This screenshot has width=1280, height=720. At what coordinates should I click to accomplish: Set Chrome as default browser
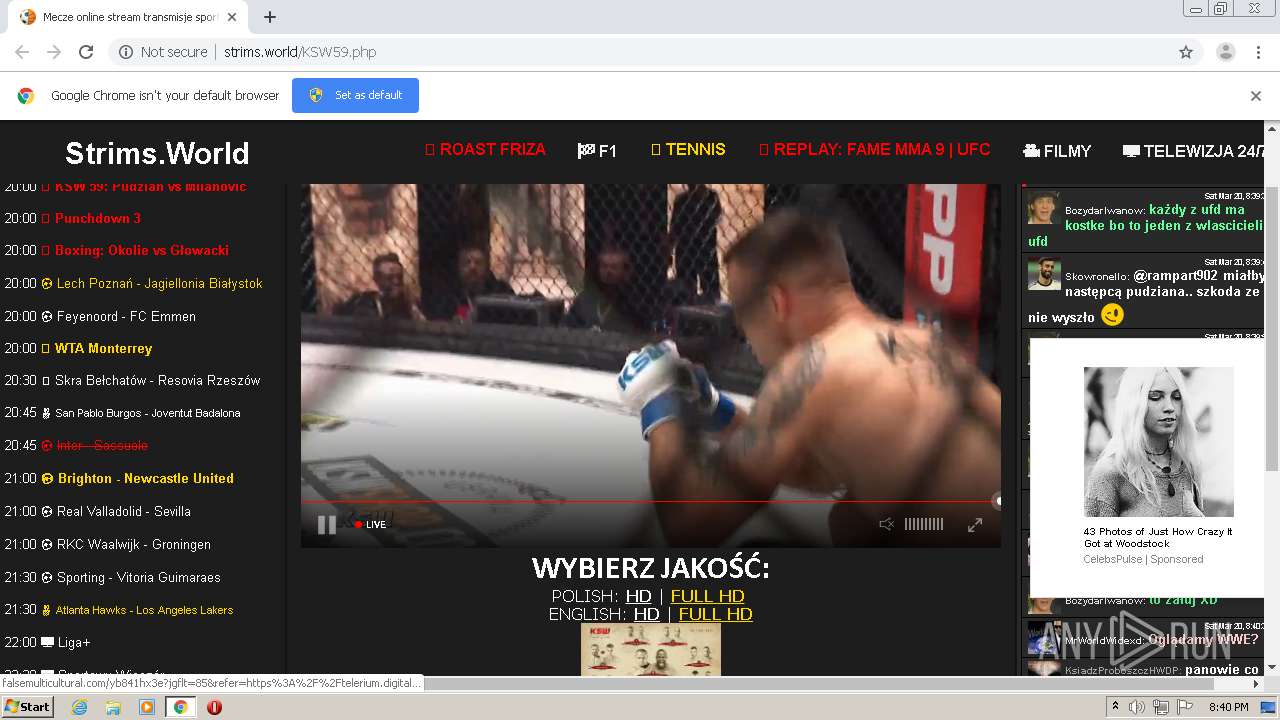click(355, 95)
